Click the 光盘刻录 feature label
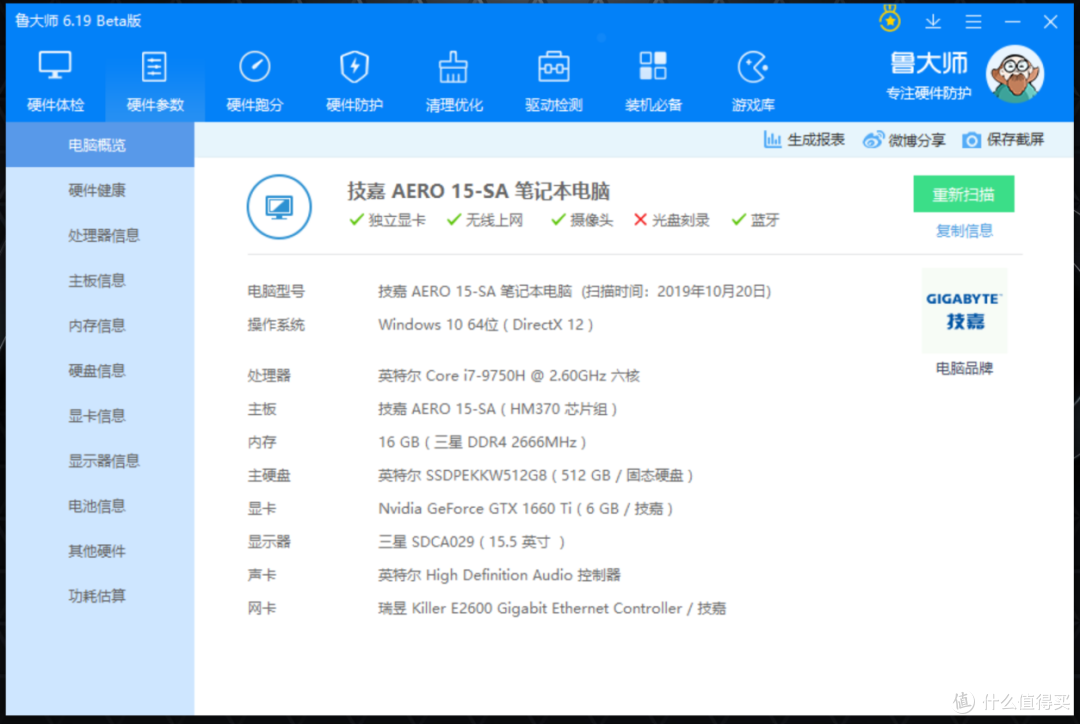The image size is (1080, 724). tap(681, 220)
